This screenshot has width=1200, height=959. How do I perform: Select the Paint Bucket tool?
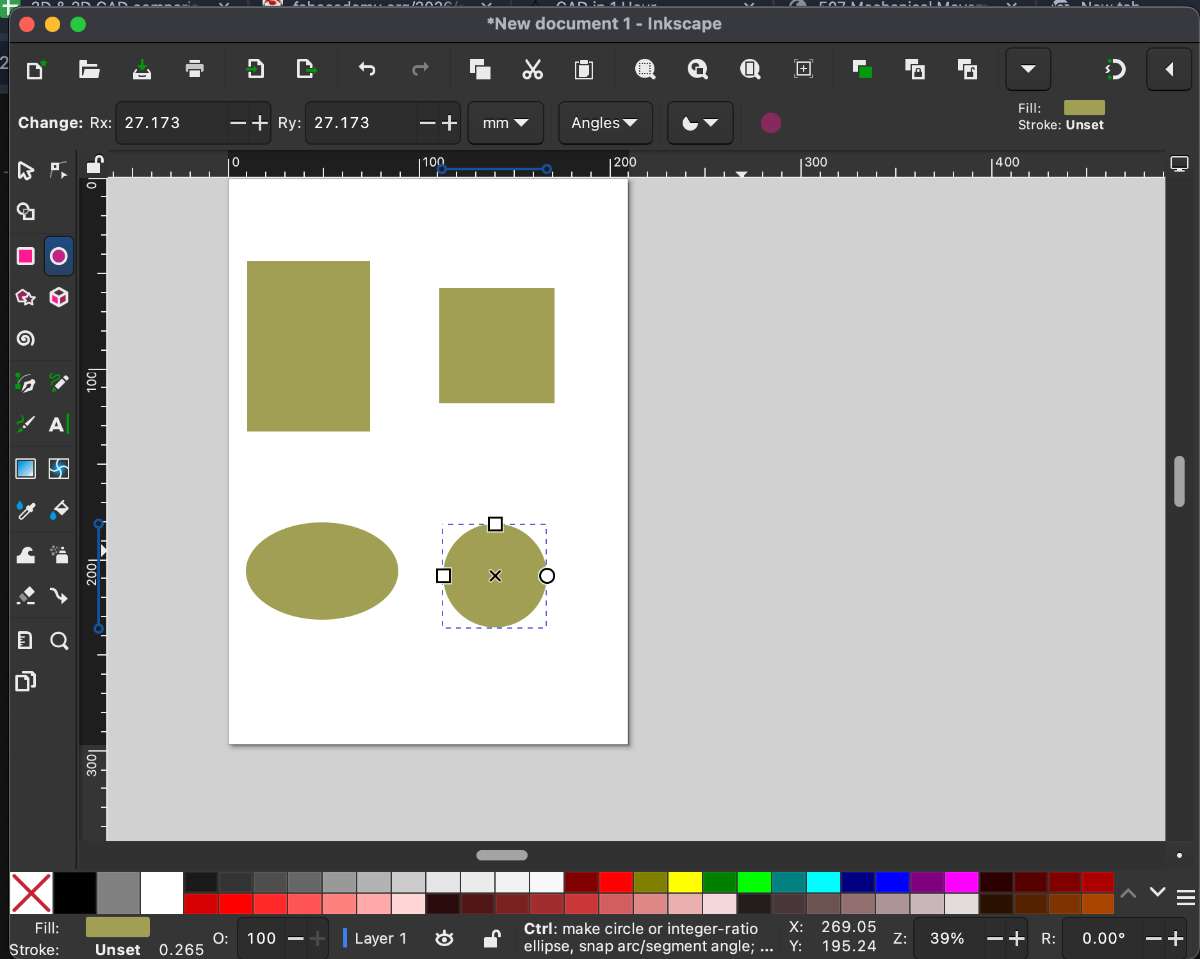tap(59, 511)
